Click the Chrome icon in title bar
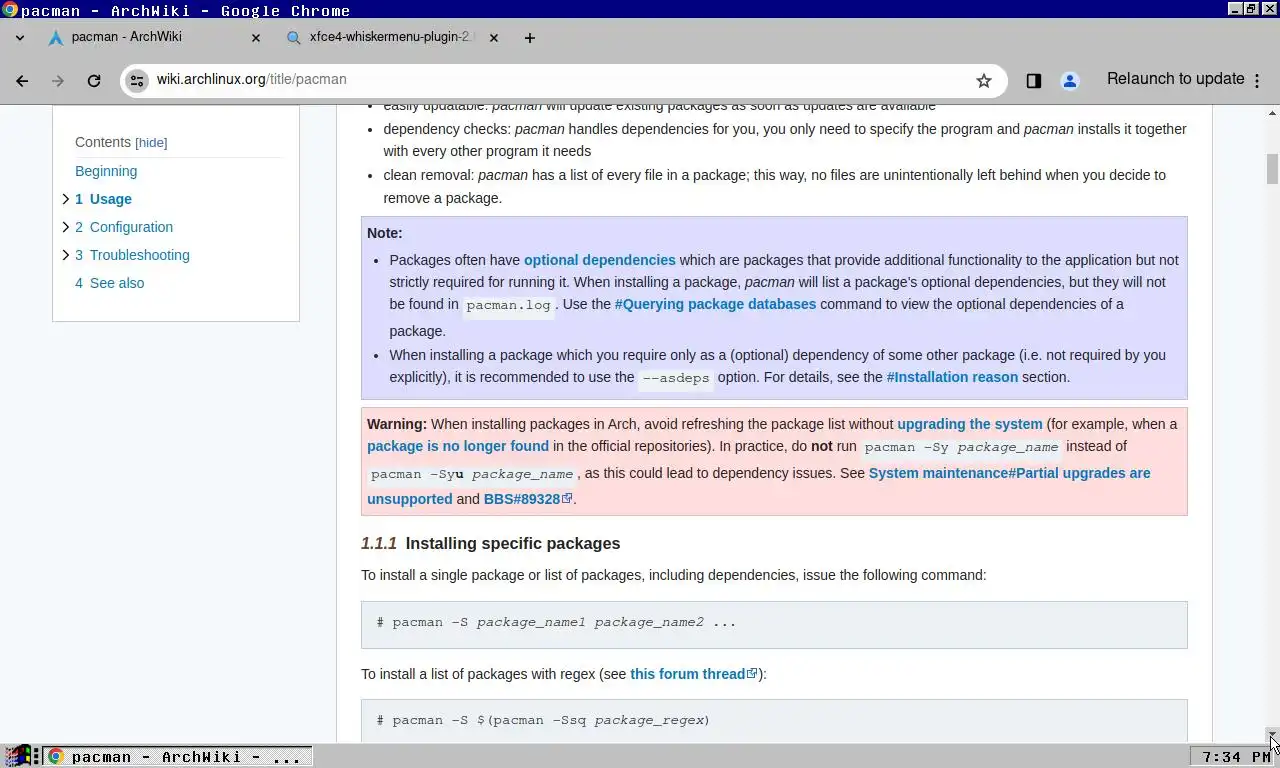 pos(9,10)
